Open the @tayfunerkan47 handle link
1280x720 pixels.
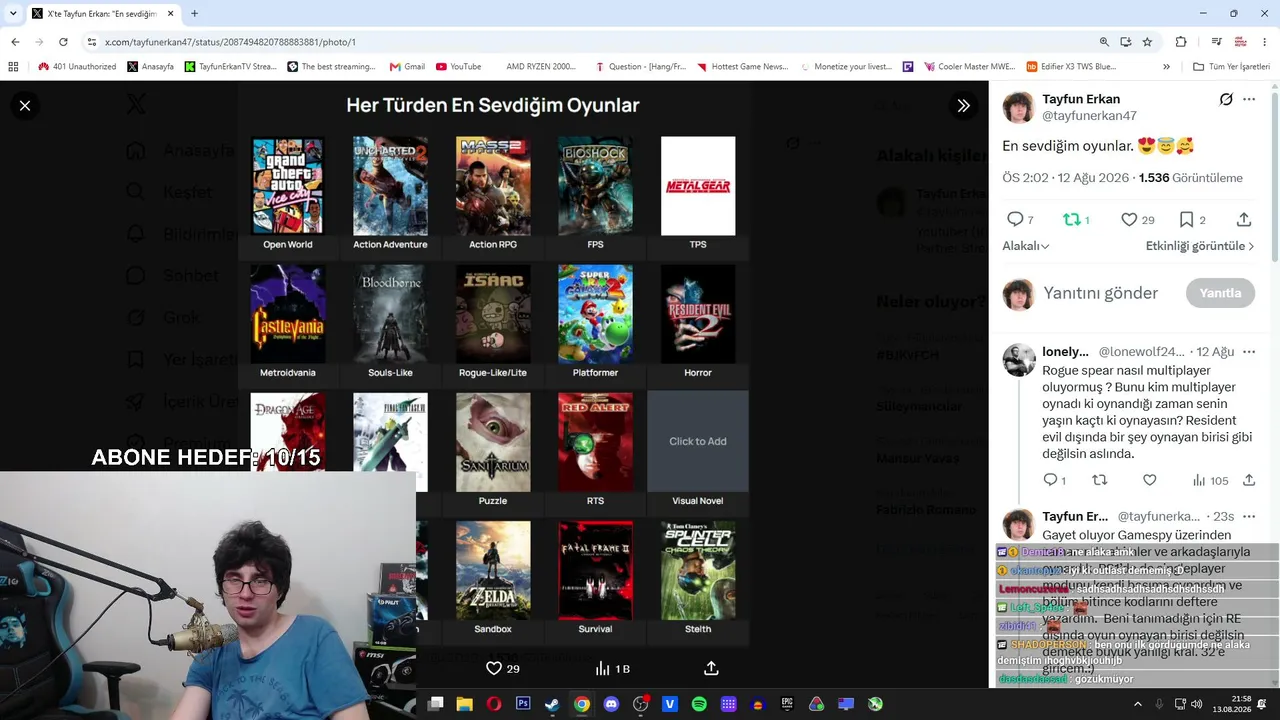coord(1089,116)
